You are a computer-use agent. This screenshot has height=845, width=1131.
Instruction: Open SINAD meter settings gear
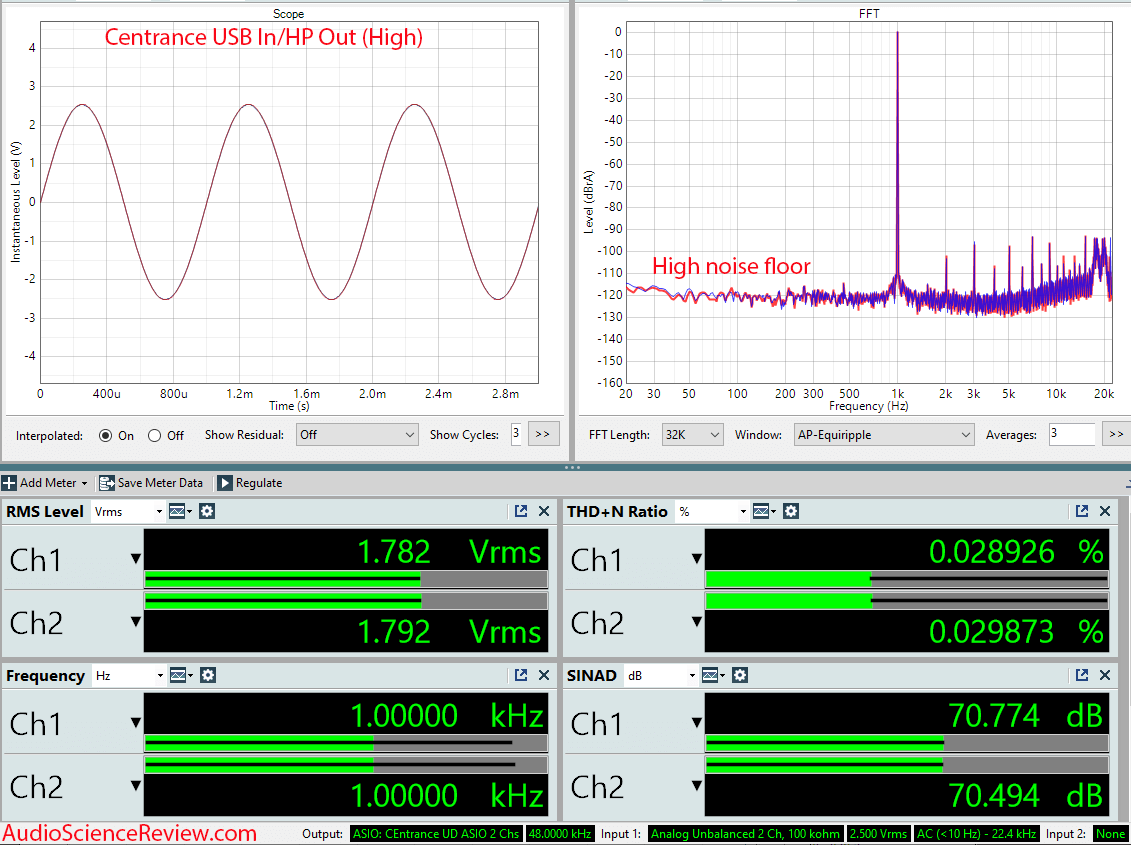point(739,675)
